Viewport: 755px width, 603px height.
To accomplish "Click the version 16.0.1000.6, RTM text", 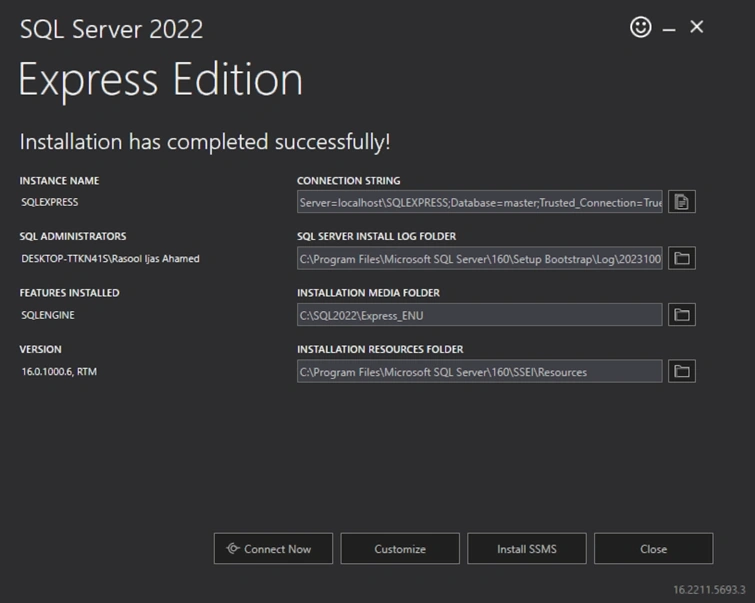I will coord(59,372).
